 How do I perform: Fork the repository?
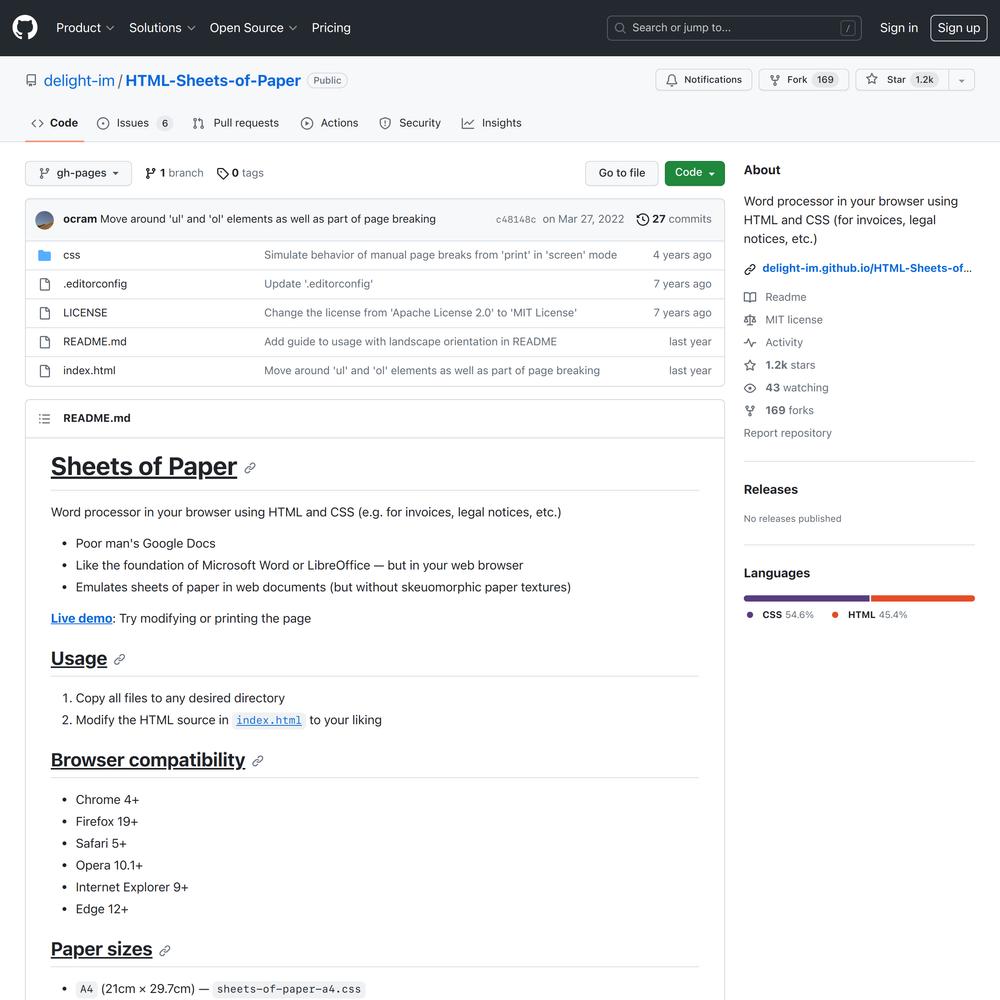coord(804,80)
